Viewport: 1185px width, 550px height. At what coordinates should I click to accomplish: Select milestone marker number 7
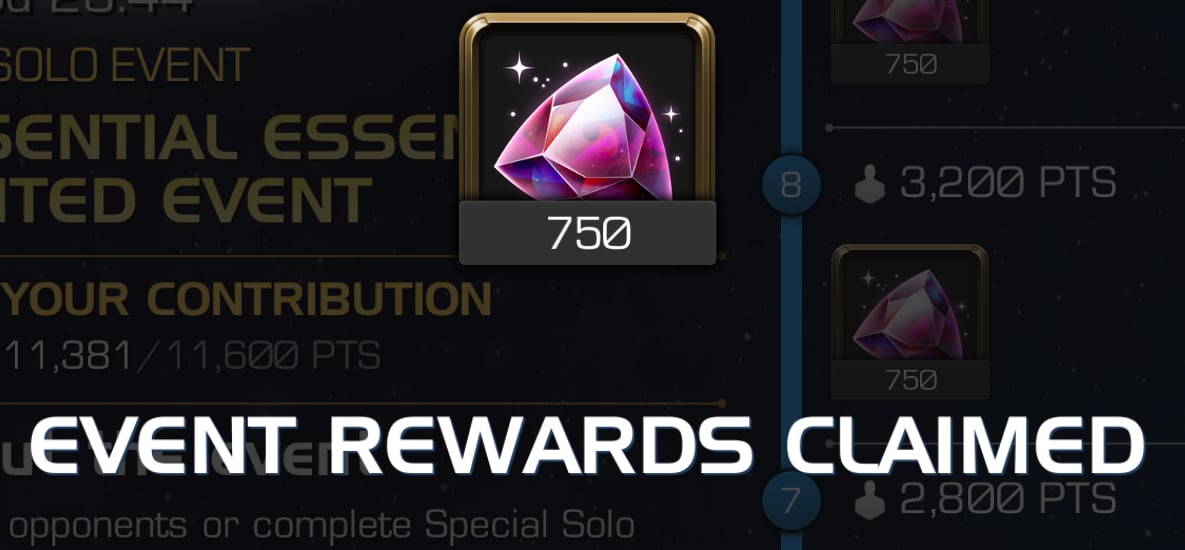tap(791, 500)
